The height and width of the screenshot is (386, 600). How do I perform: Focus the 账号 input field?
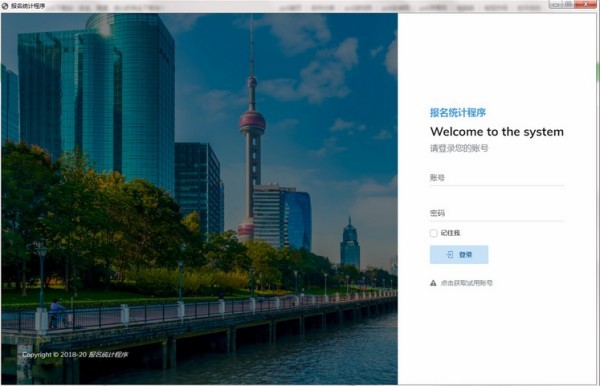click(497, 178)
